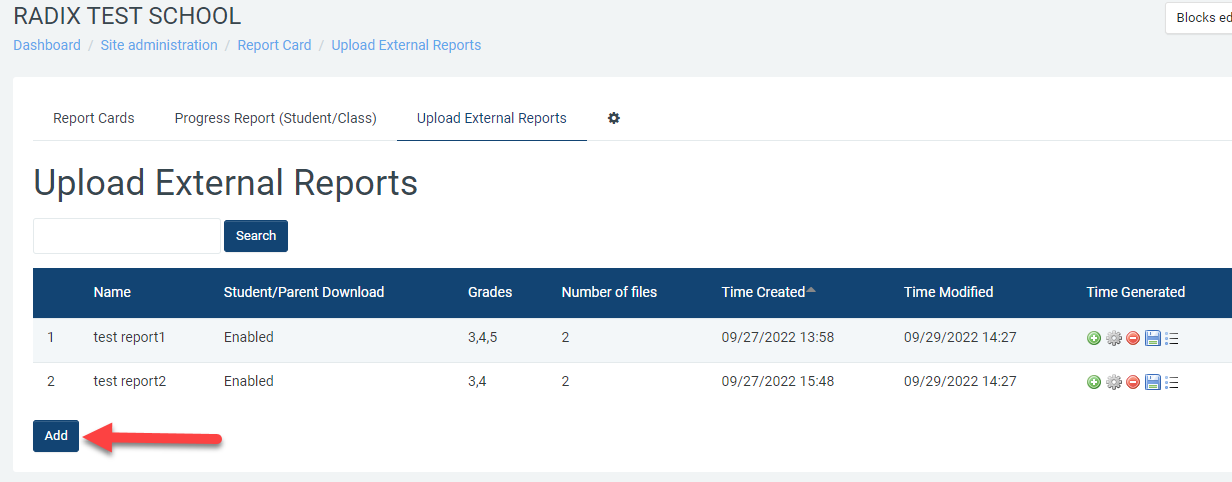
Task: Select the Upload External Reports tab
Action: pyautogui.click(x=491, y=118)
